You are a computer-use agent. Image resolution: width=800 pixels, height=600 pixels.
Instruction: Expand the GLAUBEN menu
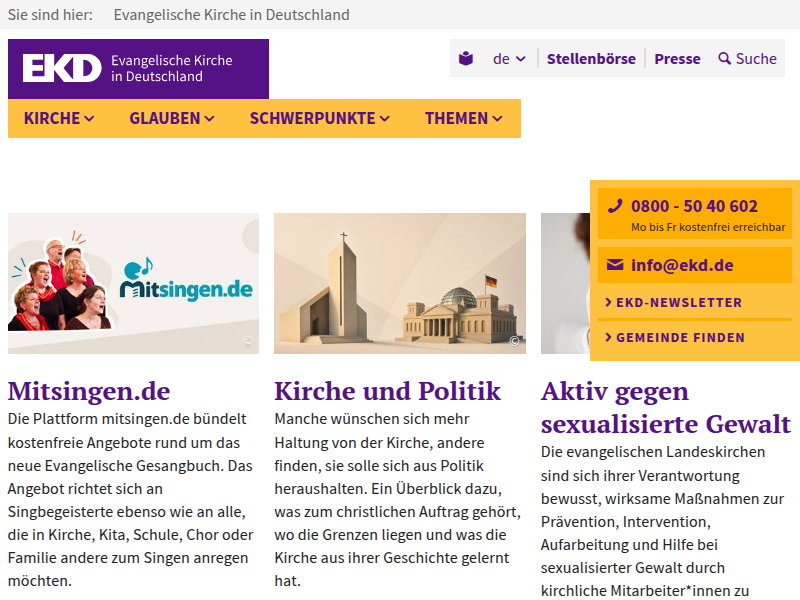[x=172, y=118]
